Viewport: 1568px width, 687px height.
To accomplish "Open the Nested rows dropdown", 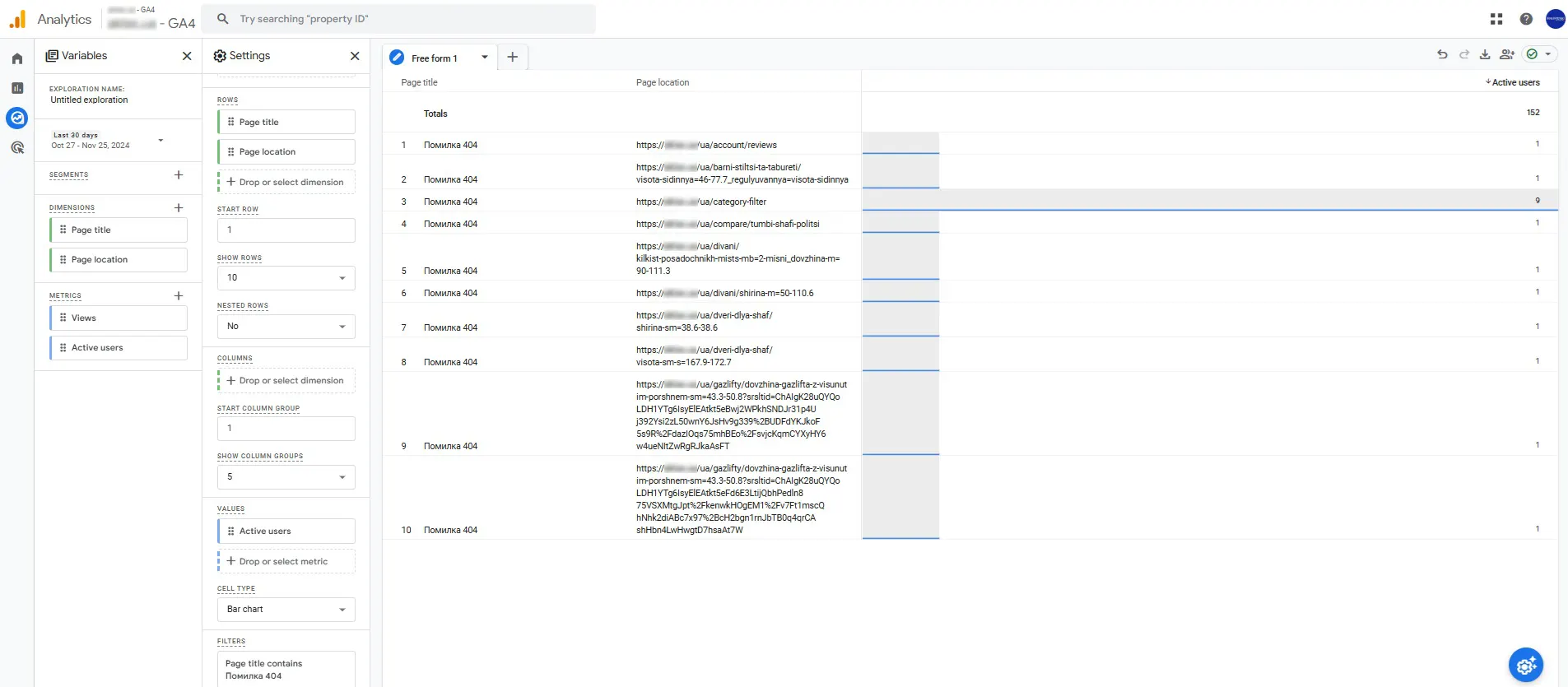I will [x=286, y=327].
